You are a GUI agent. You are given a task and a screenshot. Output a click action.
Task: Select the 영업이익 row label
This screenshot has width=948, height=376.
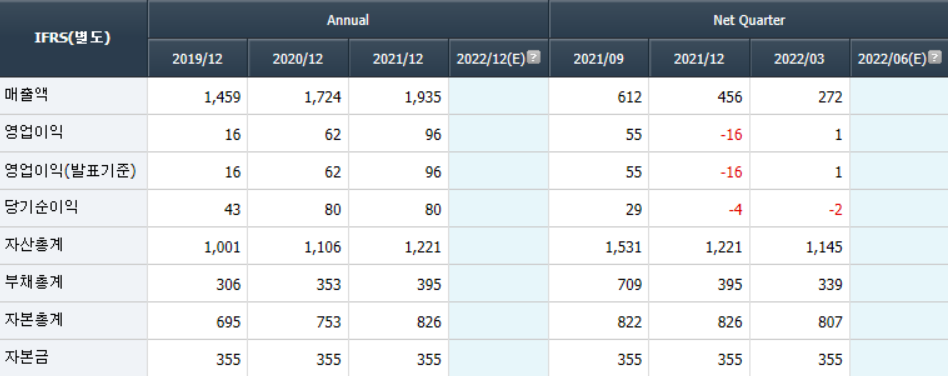point(33,132)
